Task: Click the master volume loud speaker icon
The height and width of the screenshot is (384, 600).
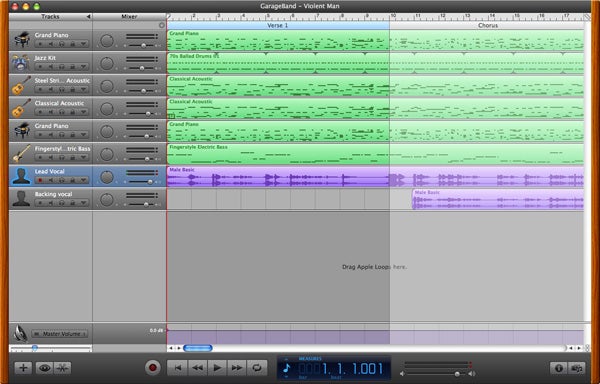Action: [x=472, y=374]
